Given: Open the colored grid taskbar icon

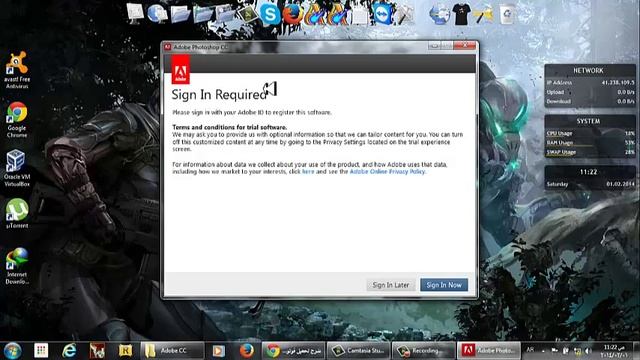Looking at the screenshot, I should click(x=41, y=351).
